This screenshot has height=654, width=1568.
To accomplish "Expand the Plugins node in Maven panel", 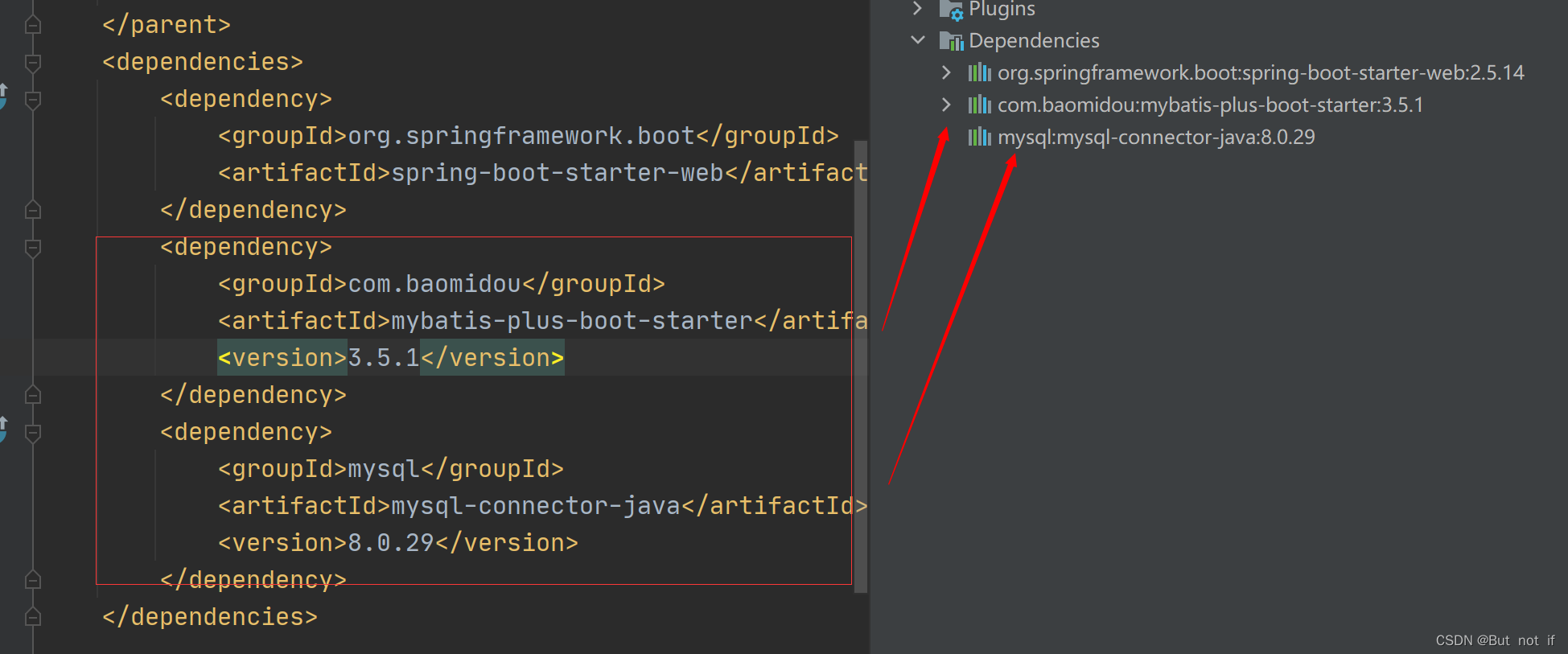I will click(917, 8).
